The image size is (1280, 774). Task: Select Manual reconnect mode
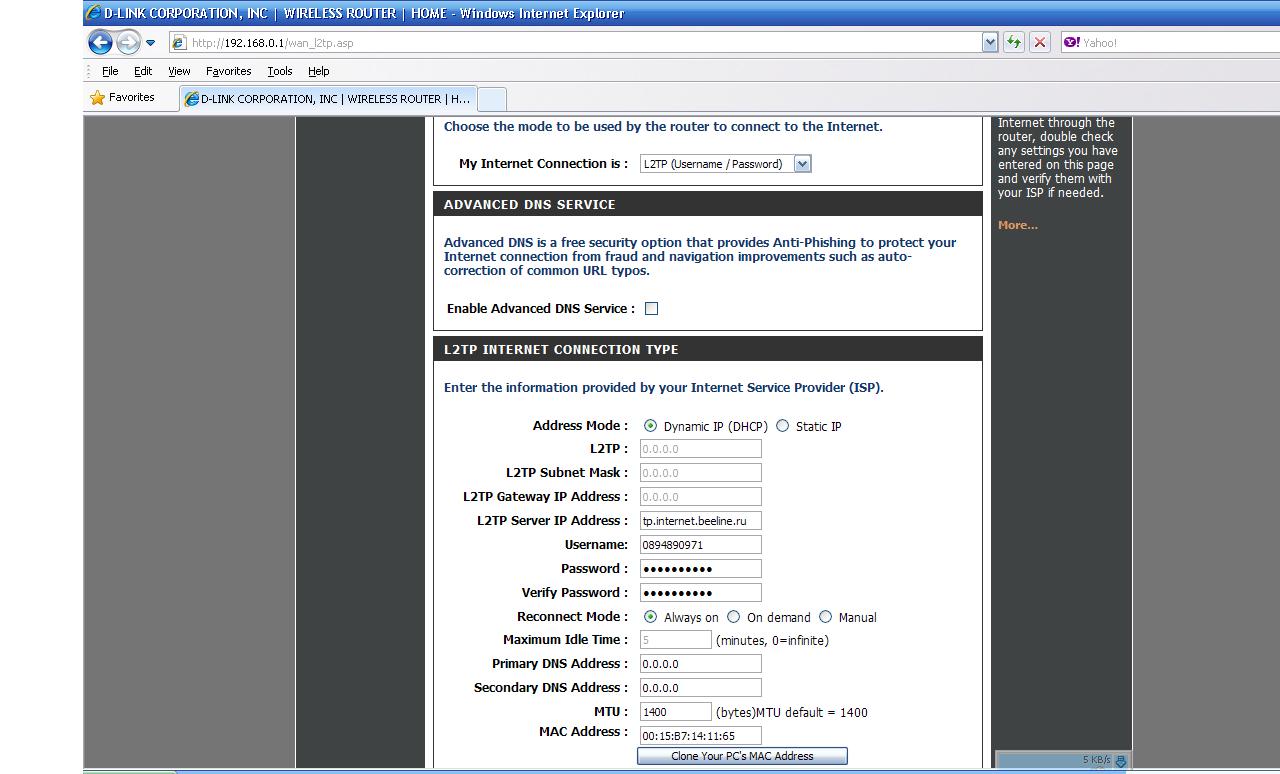826,617
